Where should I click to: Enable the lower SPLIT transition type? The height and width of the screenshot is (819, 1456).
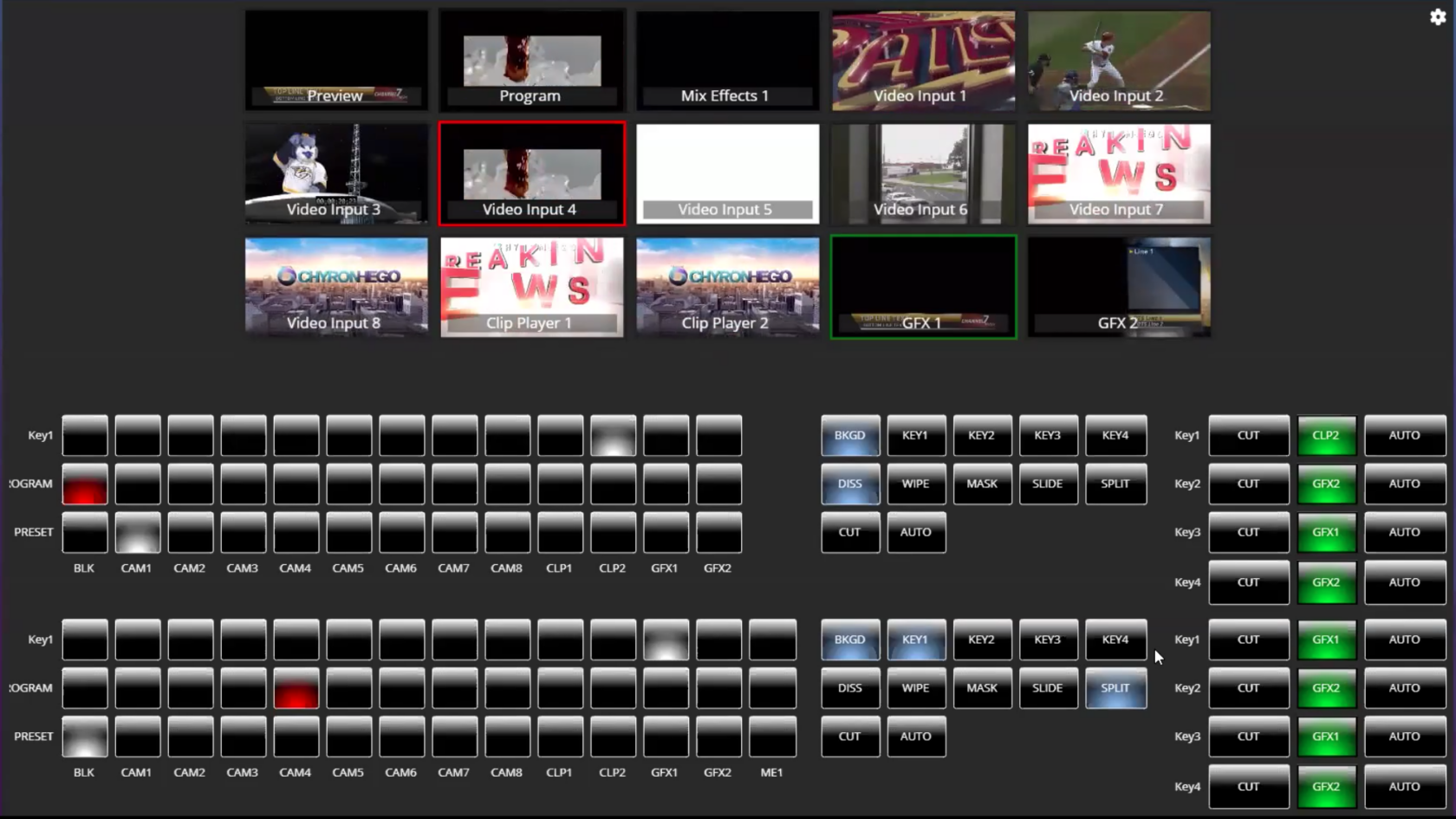coord(1115,689)
